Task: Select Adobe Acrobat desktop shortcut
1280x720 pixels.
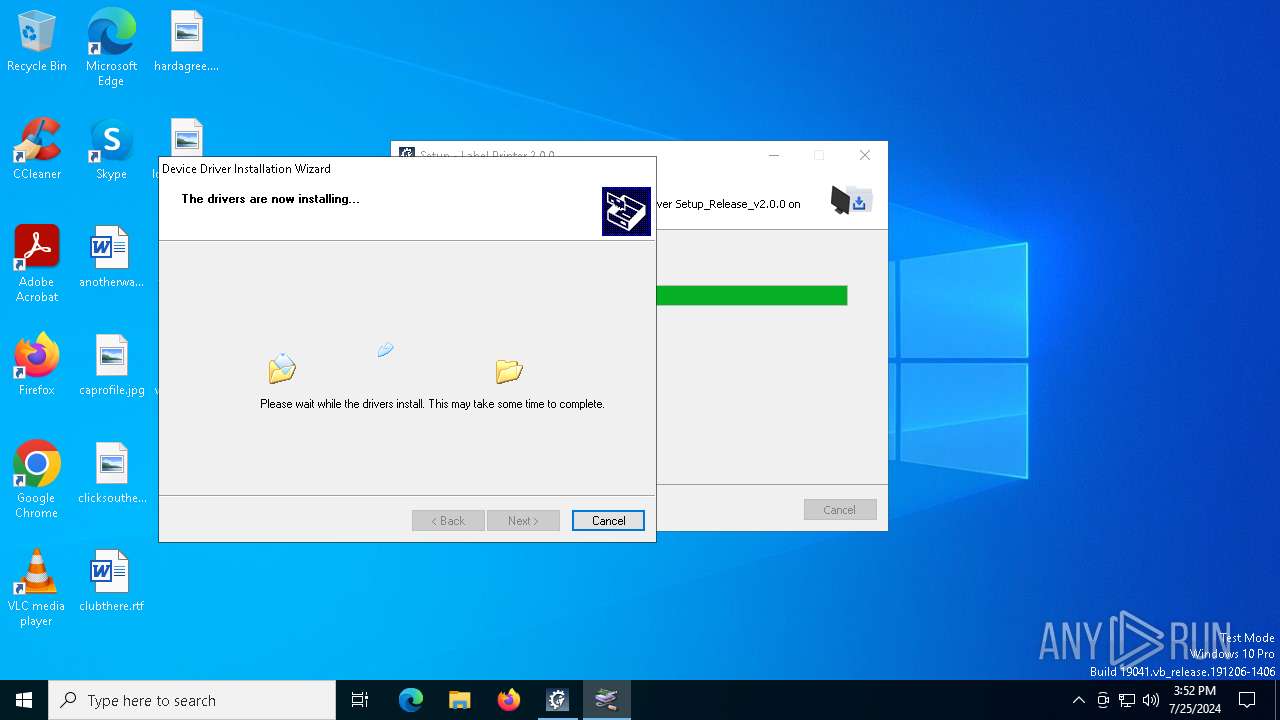Action: coord(37,264)
